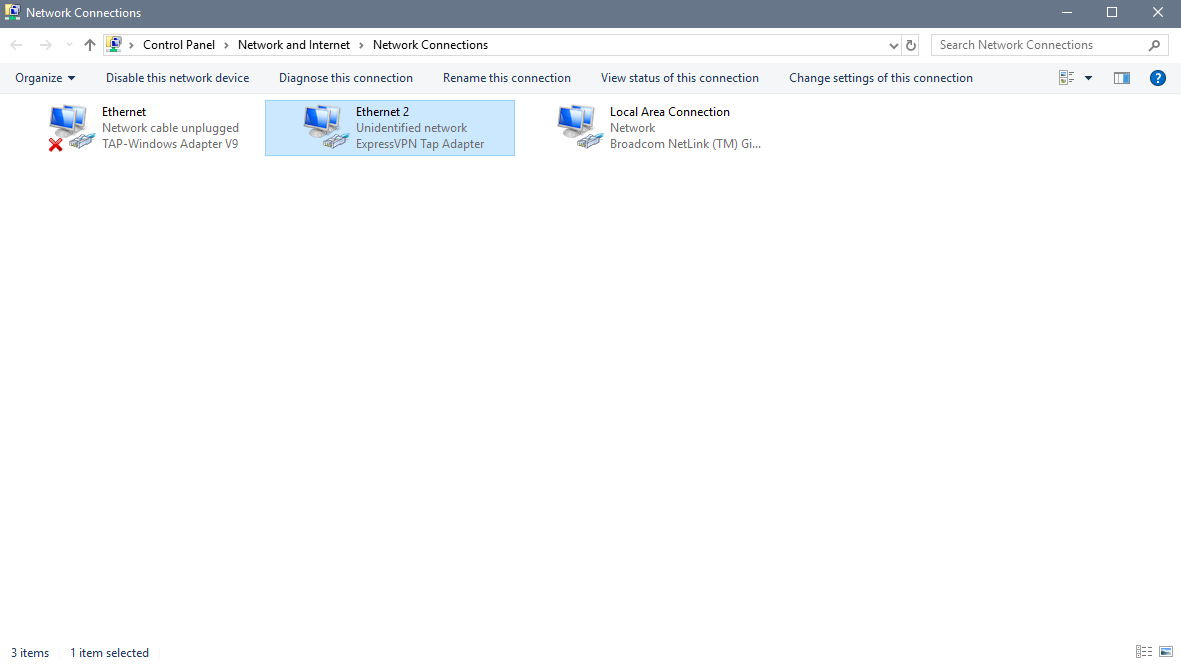Close the Network Connections window

coord(1158,13)
